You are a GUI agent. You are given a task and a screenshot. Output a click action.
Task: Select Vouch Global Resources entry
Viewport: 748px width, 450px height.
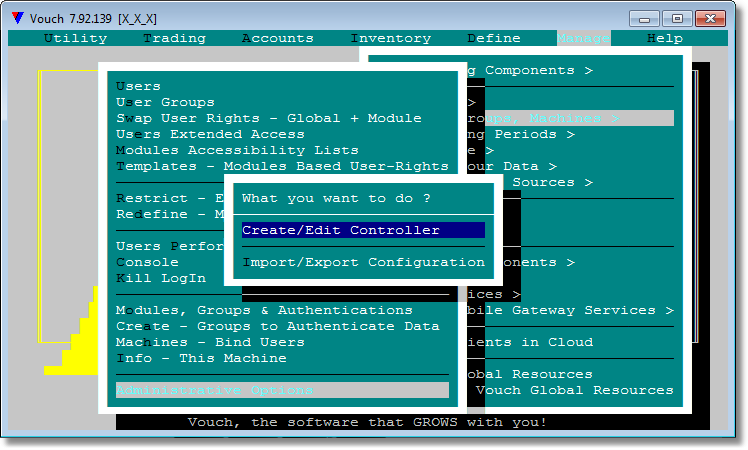[574, 390]
